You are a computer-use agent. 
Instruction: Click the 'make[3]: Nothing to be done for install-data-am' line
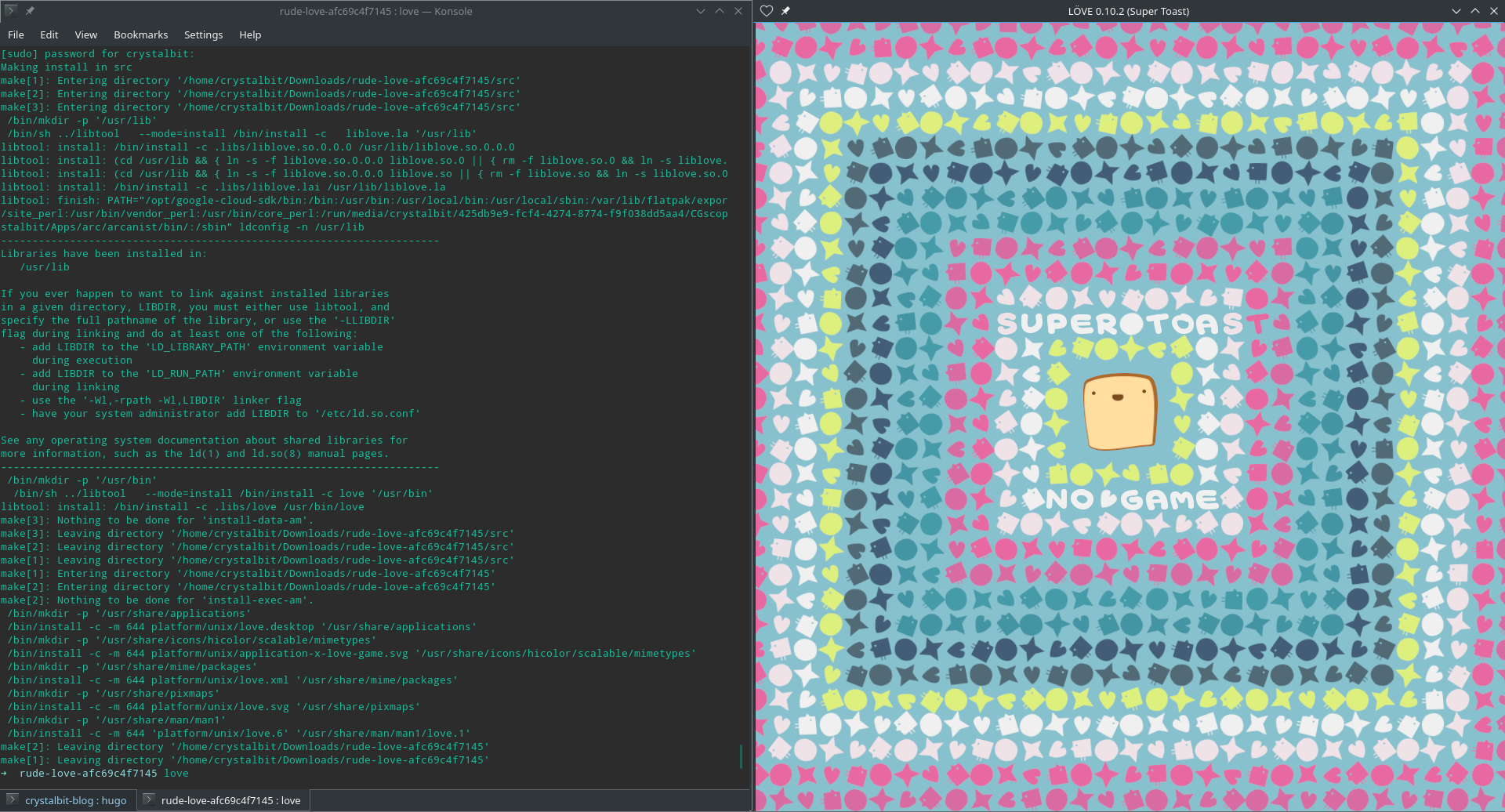157,520
